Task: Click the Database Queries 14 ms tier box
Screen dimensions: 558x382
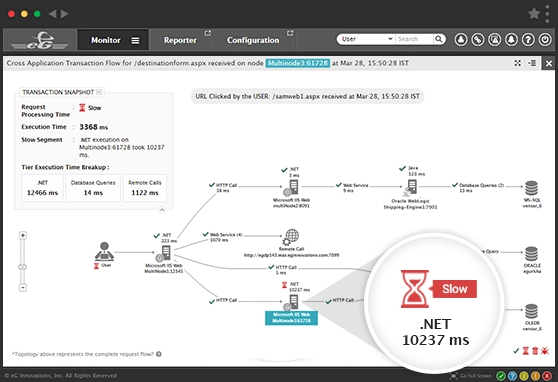Action: click(93, 188)
